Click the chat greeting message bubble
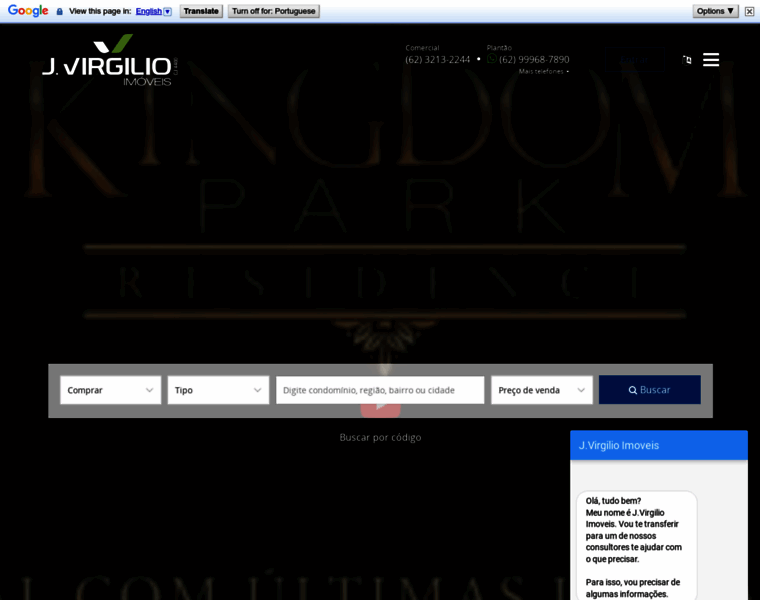 pyautogui.click(x=636, y=546)
